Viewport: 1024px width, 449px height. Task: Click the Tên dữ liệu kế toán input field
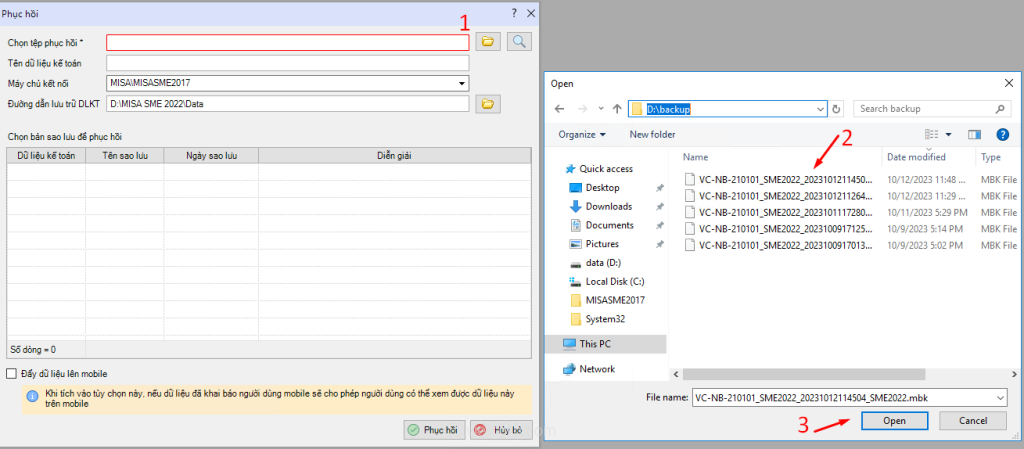(287, 63)
